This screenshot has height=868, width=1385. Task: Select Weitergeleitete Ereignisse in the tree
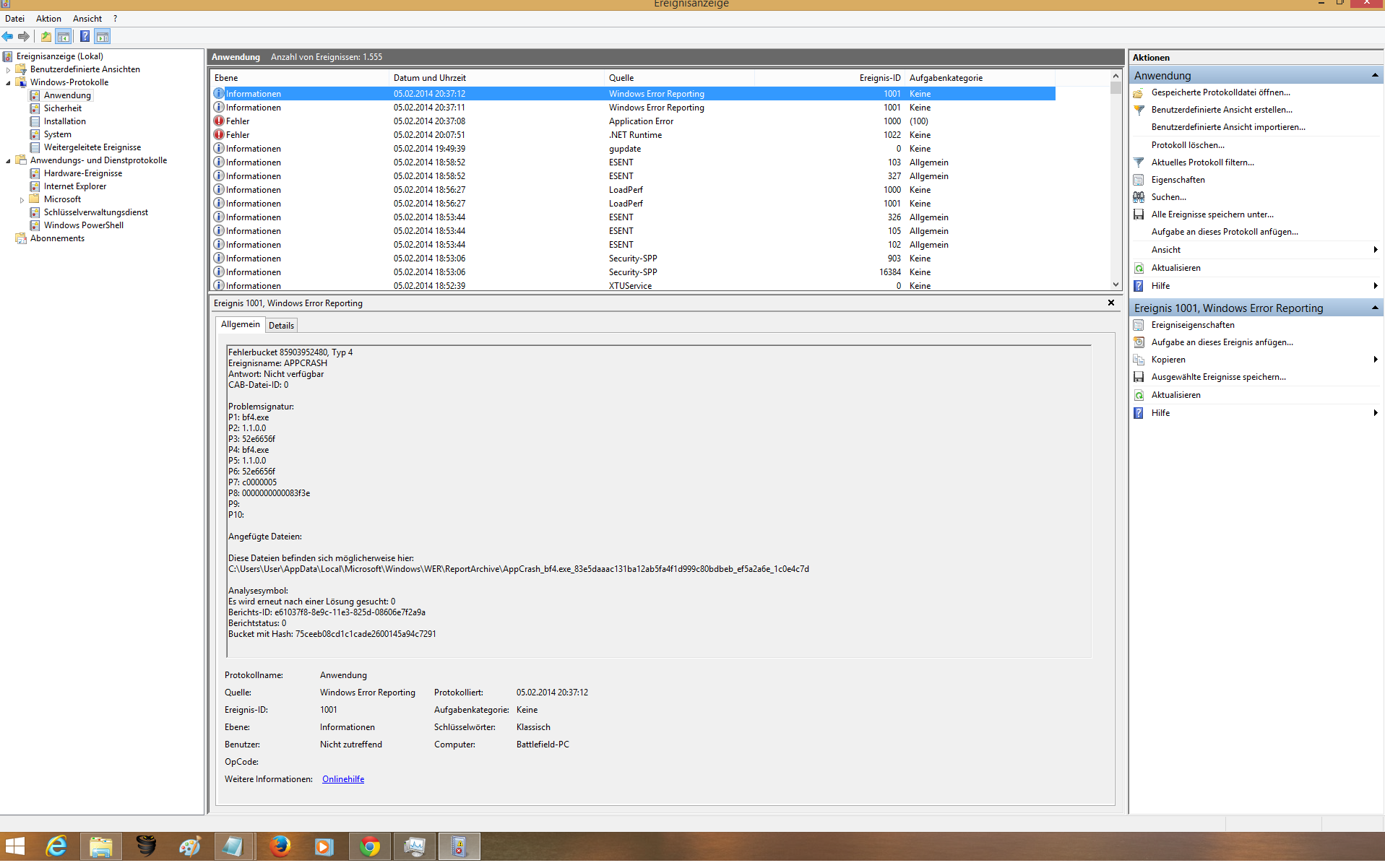[92, 147]
